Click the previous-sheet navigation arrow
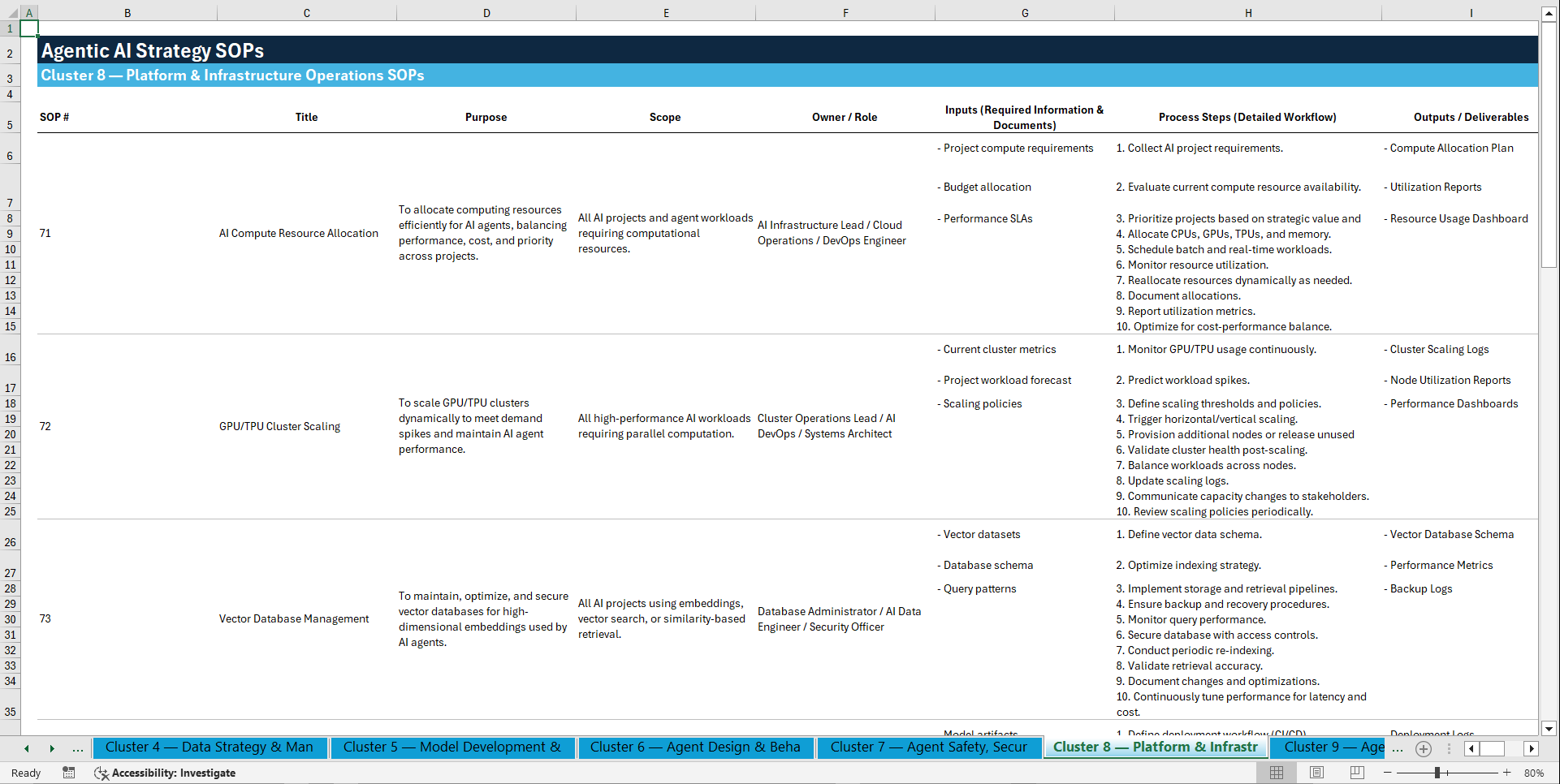The image size is (1560, 784). [x=26, y=748]
